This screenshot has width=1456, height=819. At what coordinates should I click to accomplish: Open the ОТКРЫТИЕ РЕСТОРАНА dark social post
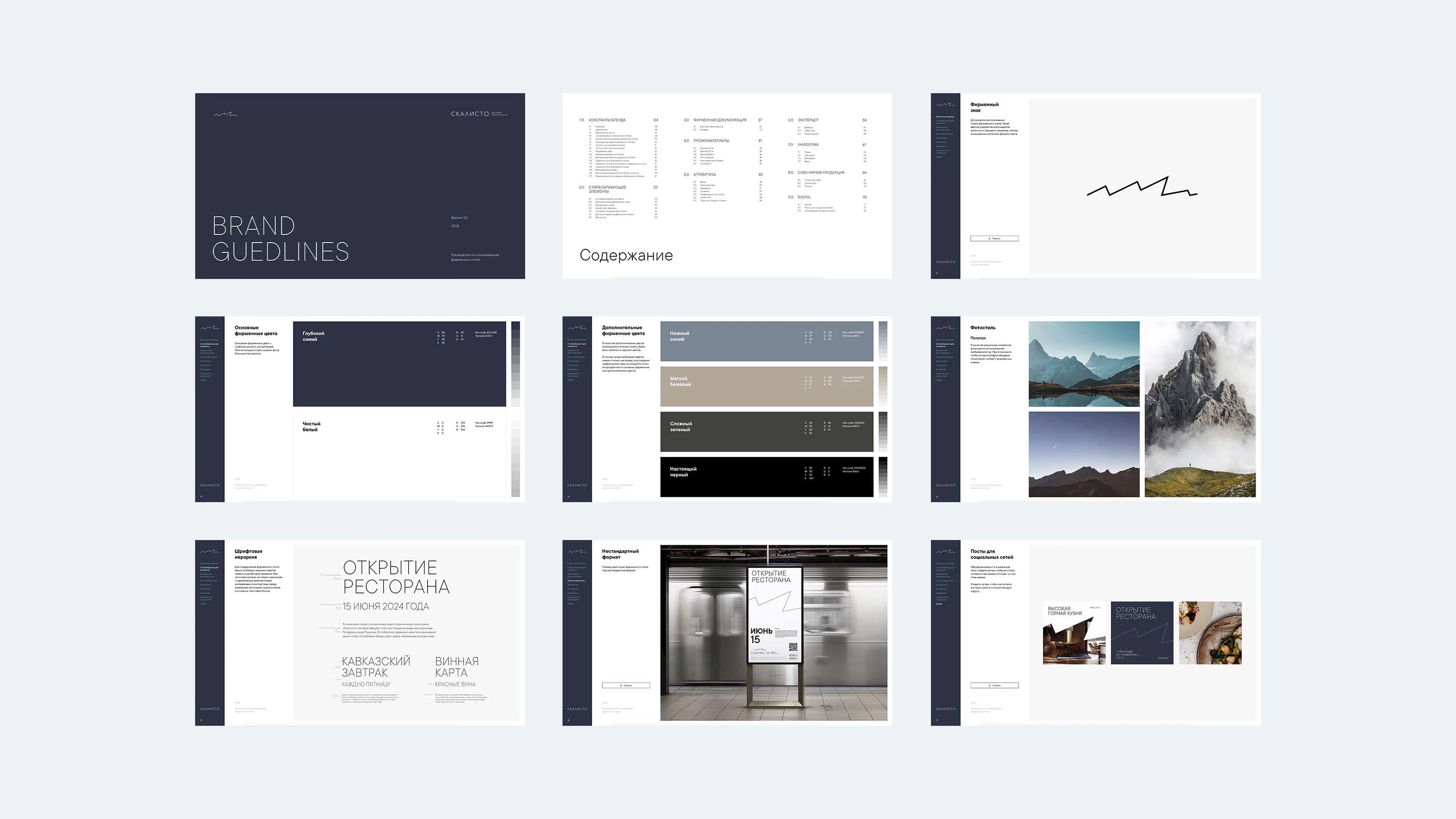[x=1142, y=633]
